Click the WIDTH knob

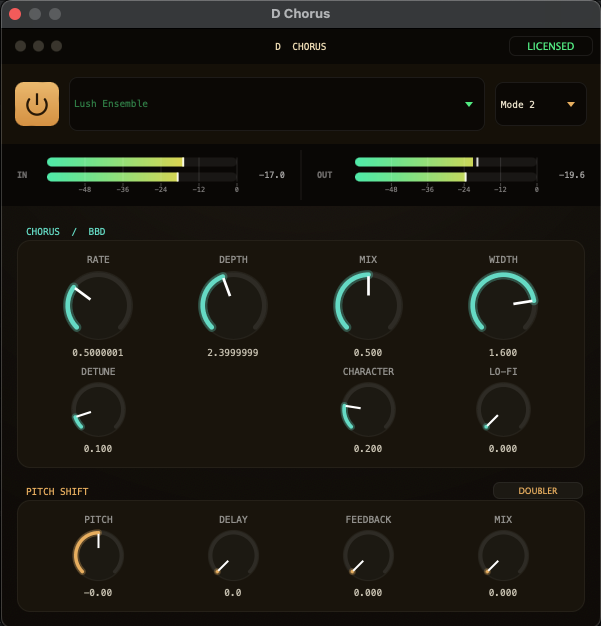point(503,305)
